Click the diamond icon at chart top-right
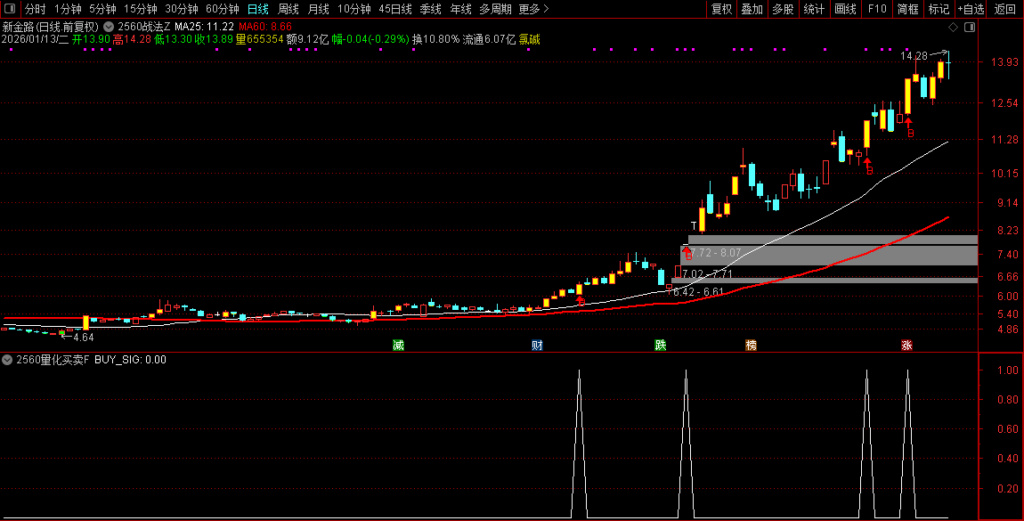The height and width of the screenshot is (521, 1024). 951,26
